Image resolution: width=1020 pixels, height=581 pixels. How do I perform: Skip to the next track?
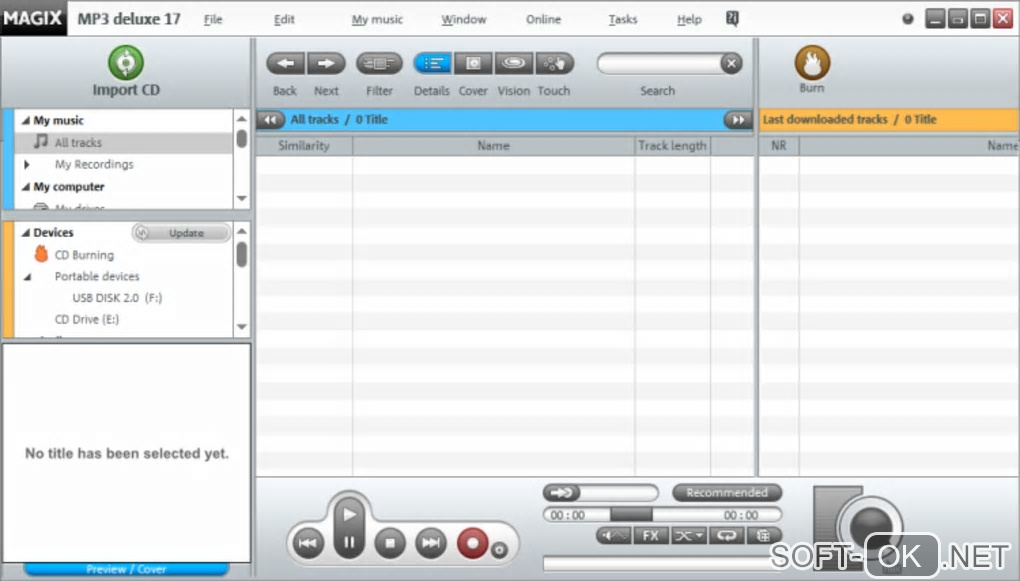point(431,543)
